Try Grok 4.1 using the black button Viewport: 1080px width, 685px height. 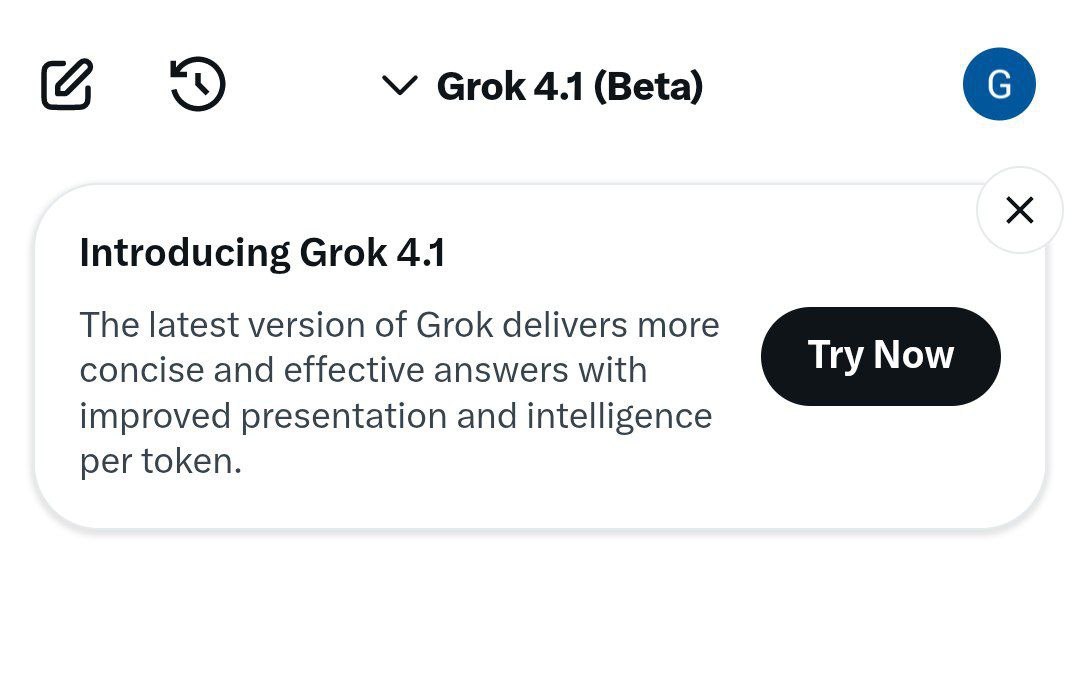(880, 356)
